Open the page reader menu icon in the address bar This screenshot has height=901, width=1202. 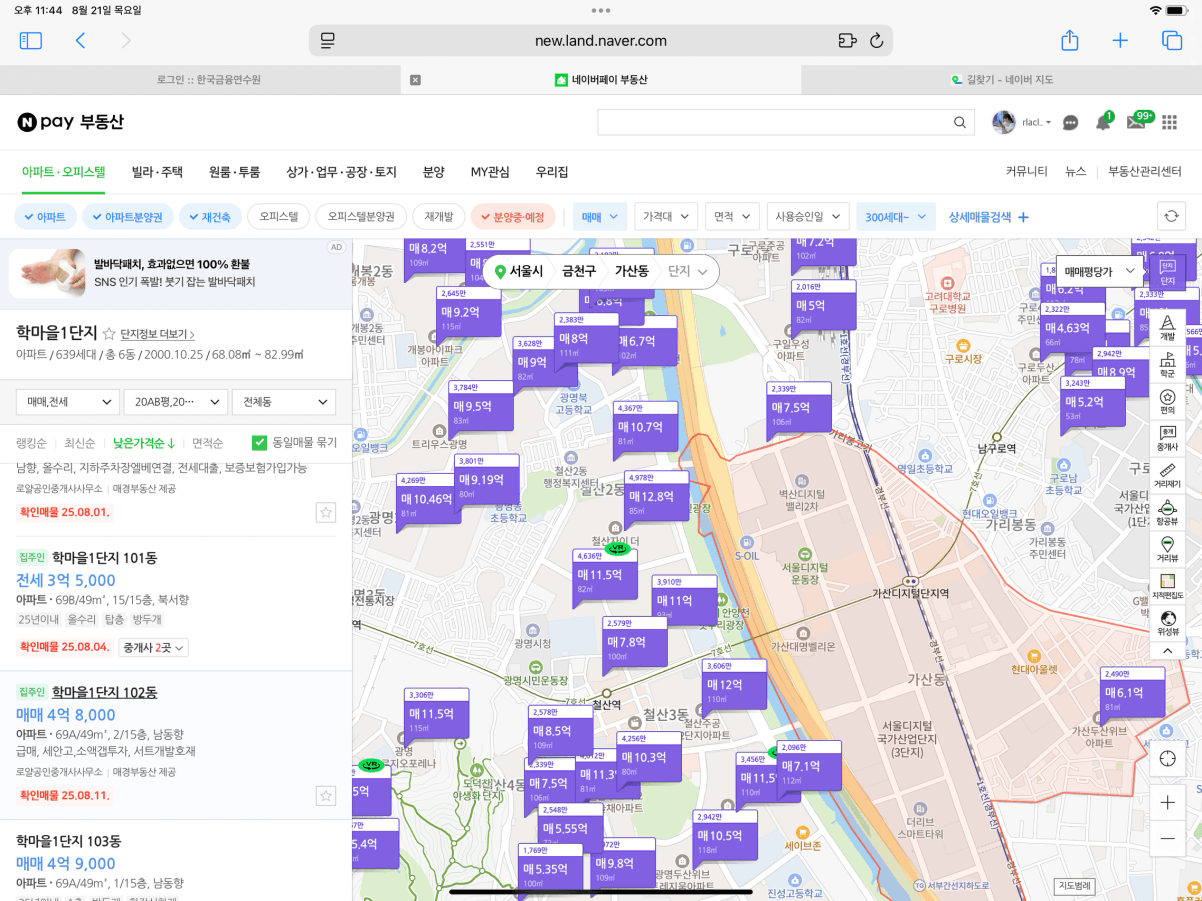[327, 40]
